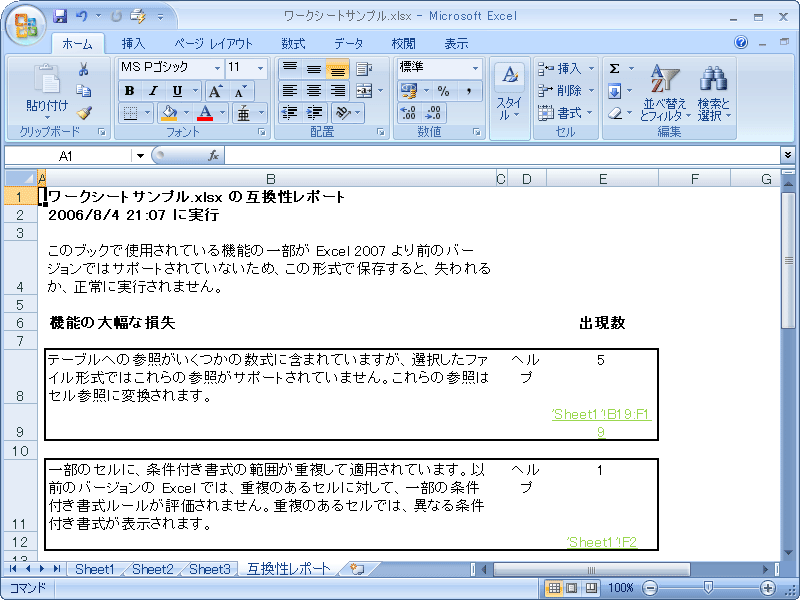The image size is (800, 600).
Task: Open the font size dropdown
Action: click(260, 68)
